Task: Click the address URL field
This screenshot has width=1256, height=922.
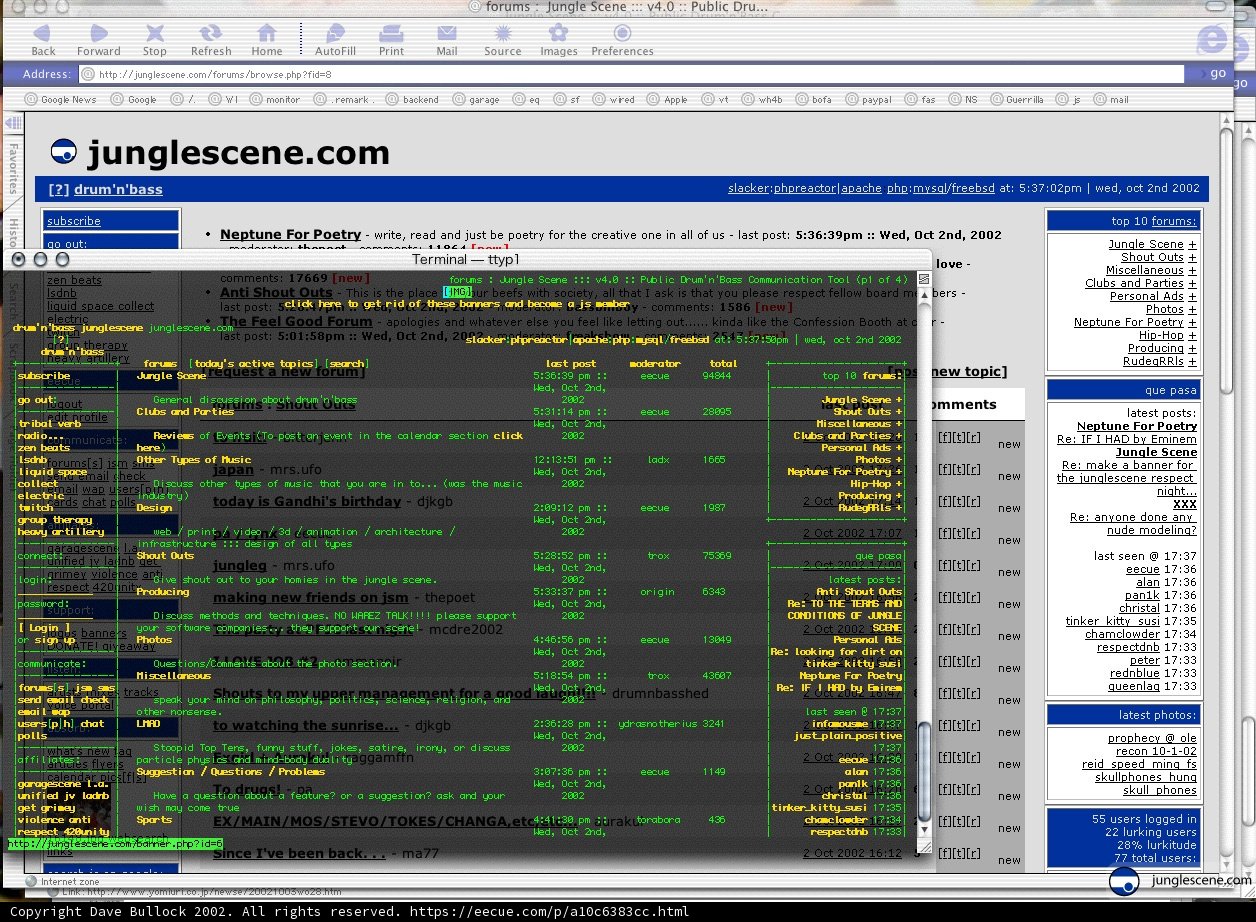Action: click(x=632, y=74)
